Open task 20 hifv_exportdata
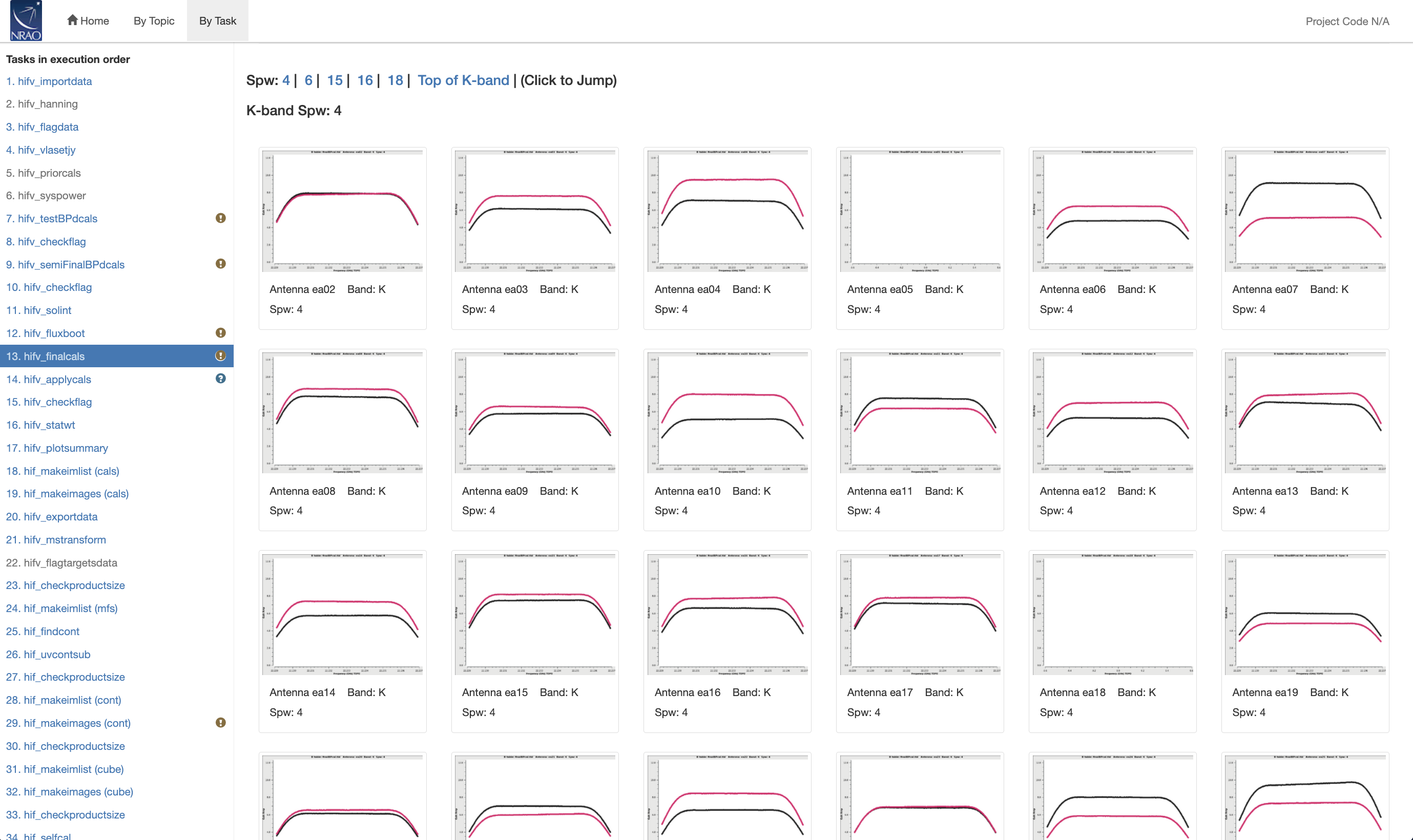Viewport: 1413px width, 840px height. [x=52, y=517]
